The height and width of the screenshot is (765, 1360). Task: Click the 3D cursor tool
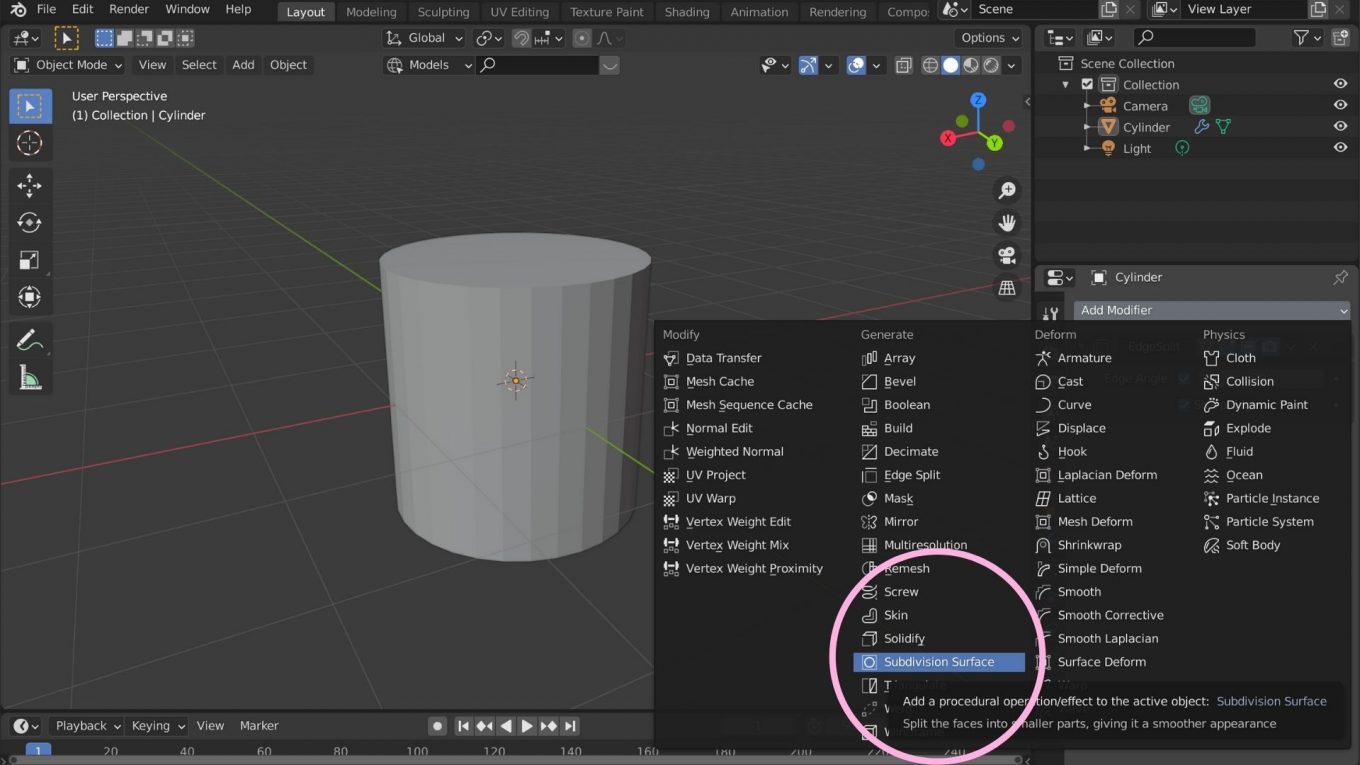tap(29, 142)
